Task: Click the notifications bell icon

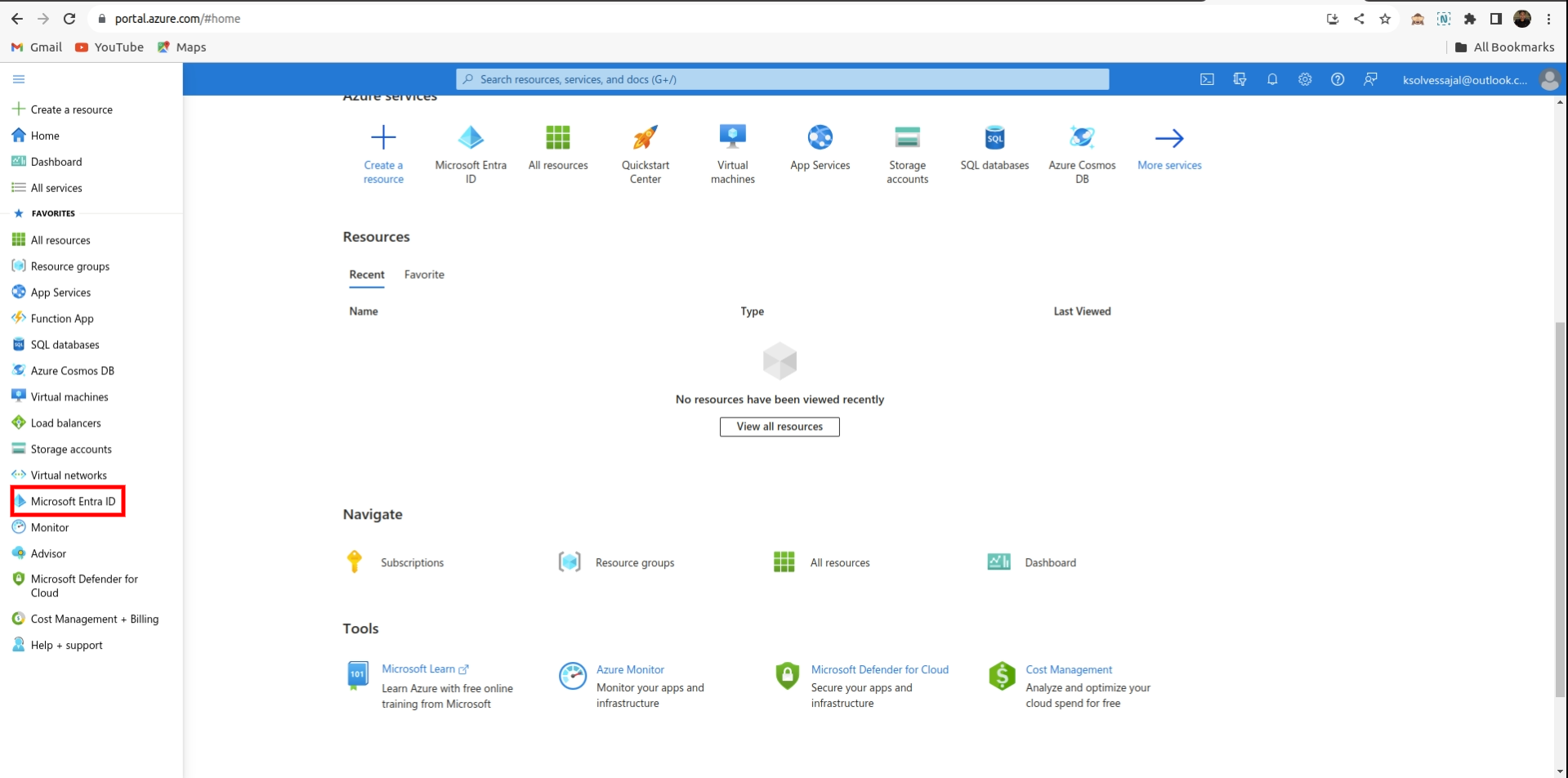Action: pos(1272,79)
